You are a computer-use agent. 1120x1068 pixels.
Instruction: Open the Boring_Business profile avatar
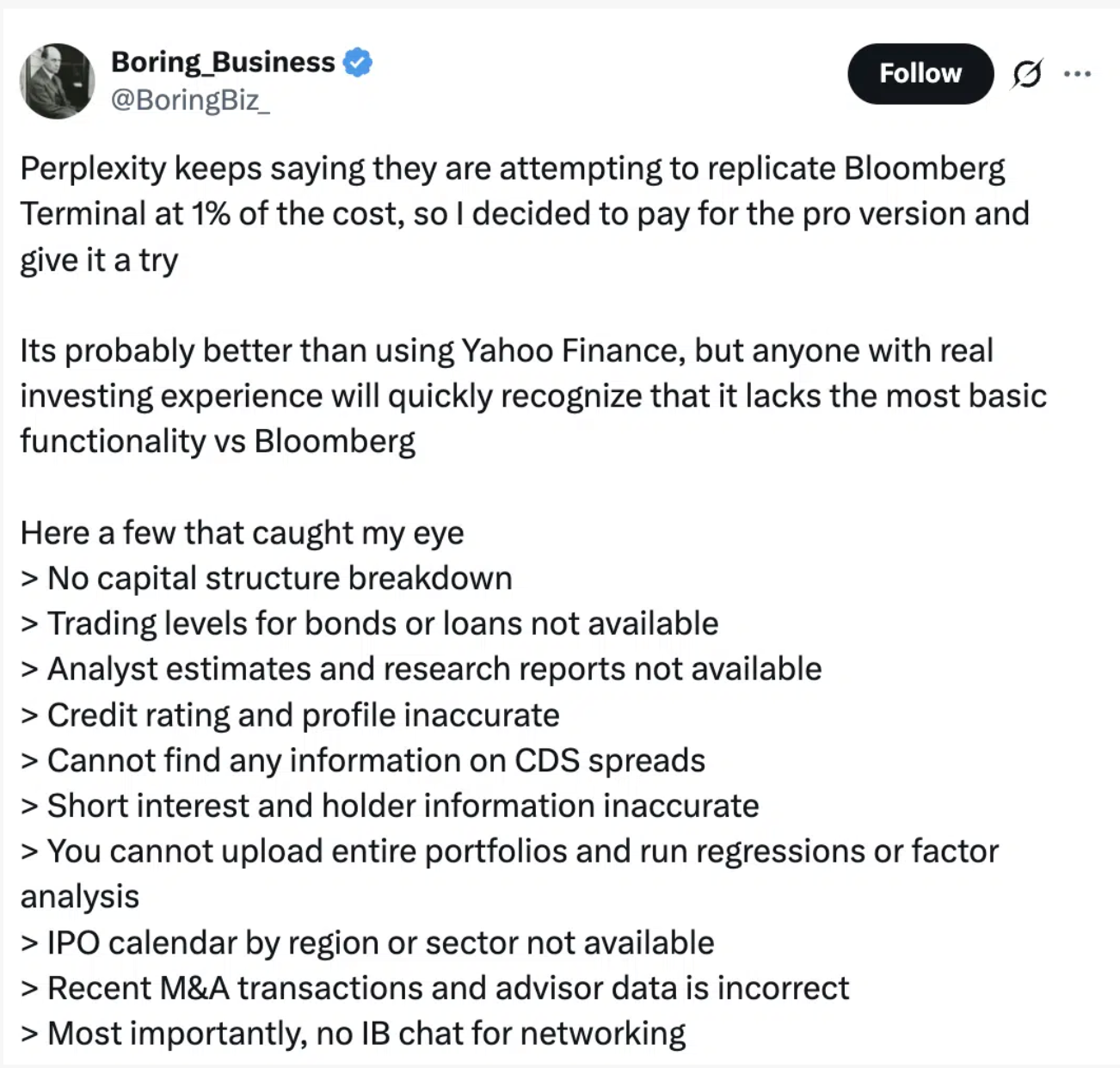click(57, 81)
